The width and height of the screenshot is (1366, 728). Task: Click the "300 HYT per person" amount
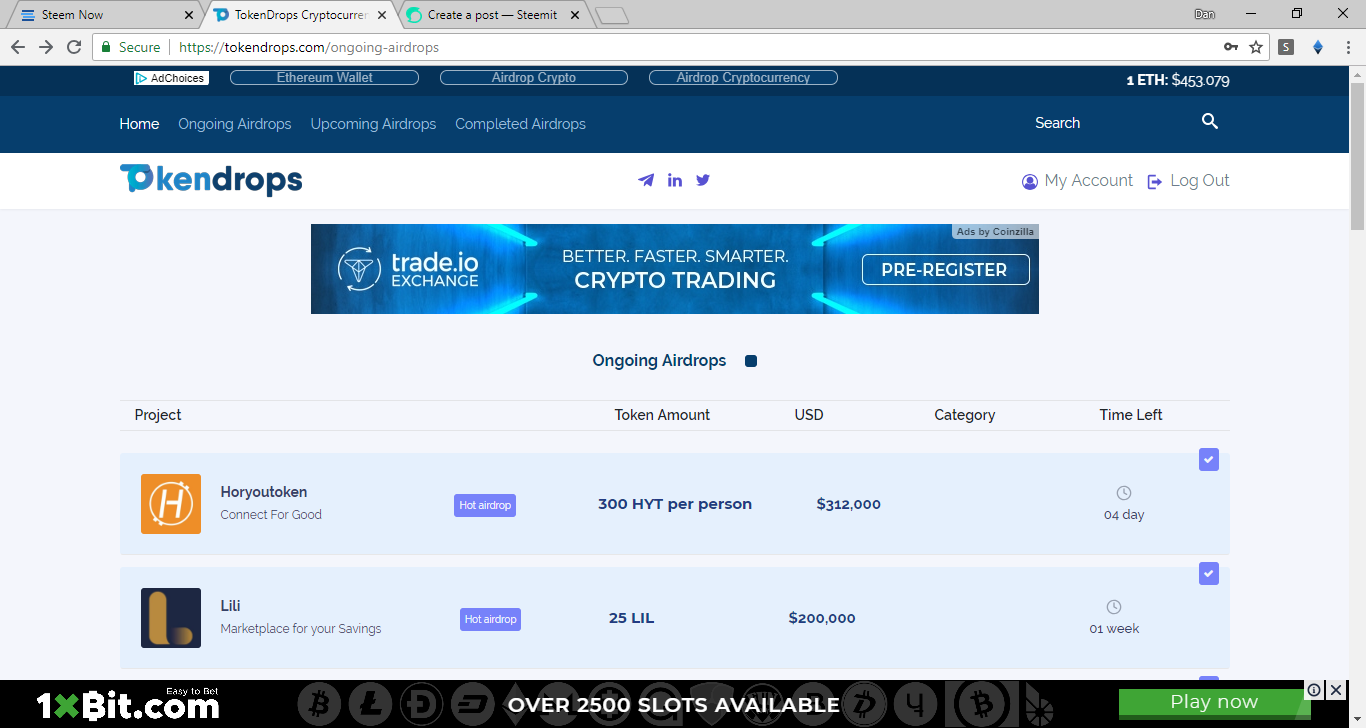click(675, 504)
